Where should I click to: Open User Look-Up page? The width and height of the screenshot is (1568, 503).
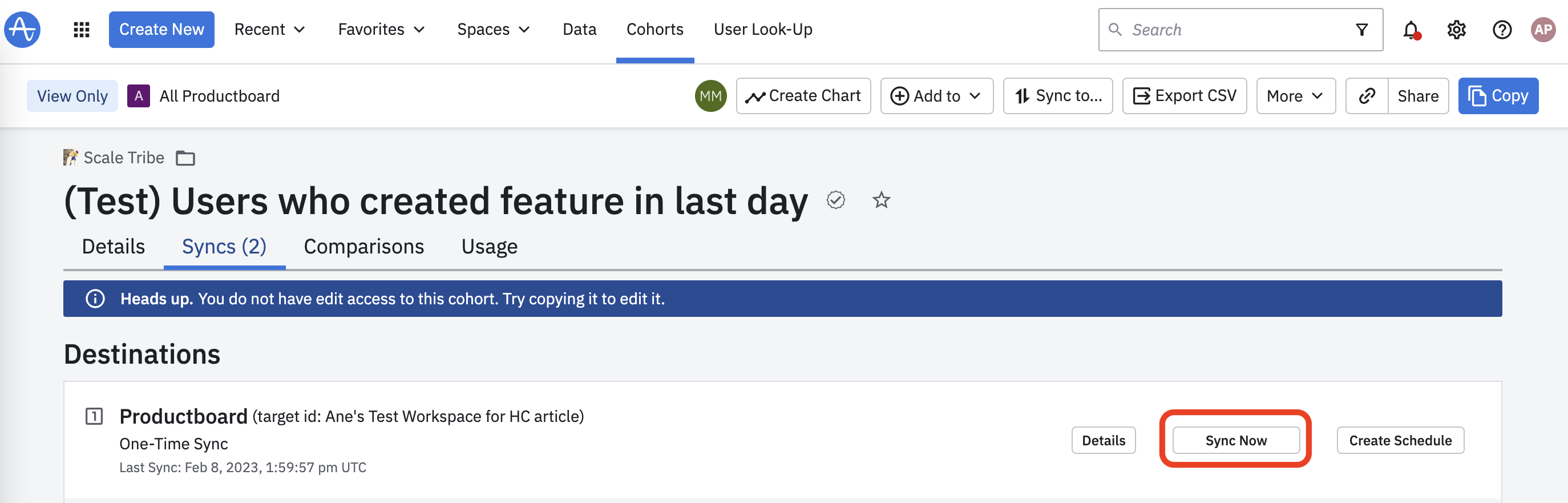[763, 29]
